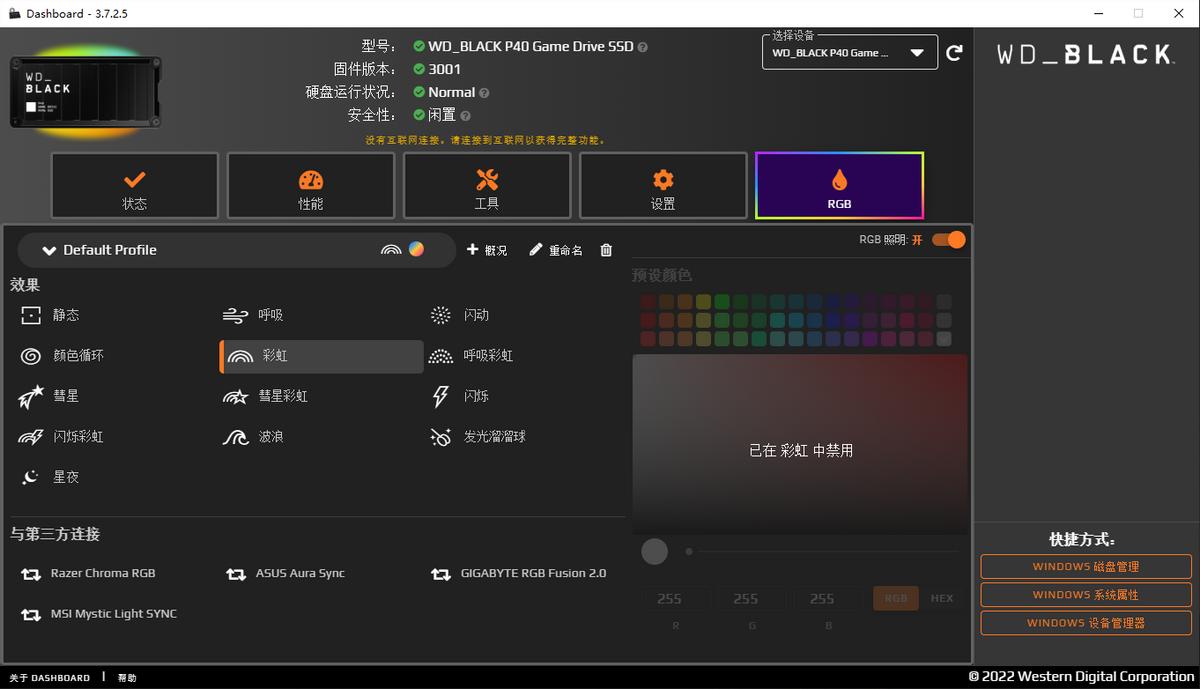The width and height of the screenshot is (1200, 689).
Task: Delete profile using the trash icon
Action: (x=605, y=250)
